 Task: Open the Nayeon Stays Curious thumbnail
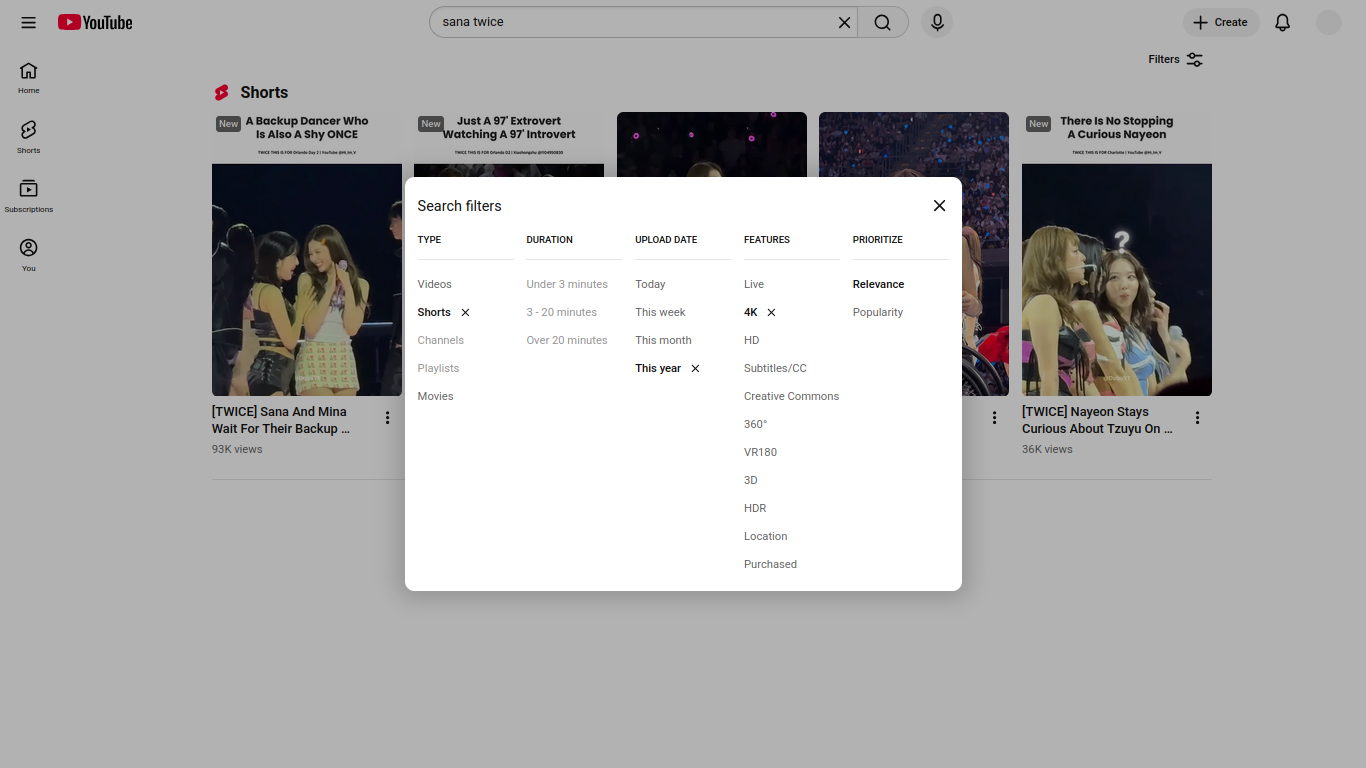1117,254
